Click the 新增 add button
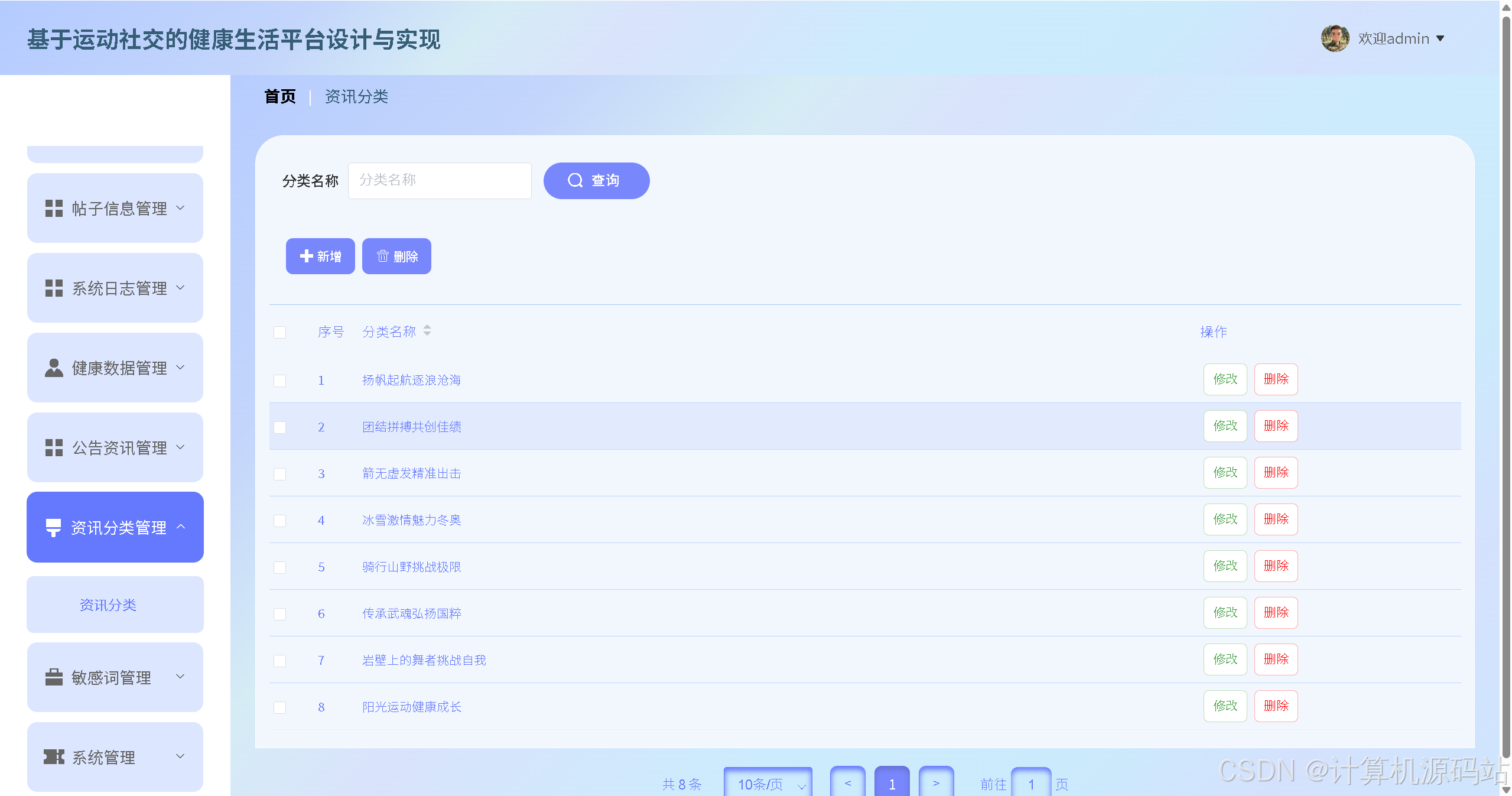This screenshot has width=1512, height=796. [320, 256]
